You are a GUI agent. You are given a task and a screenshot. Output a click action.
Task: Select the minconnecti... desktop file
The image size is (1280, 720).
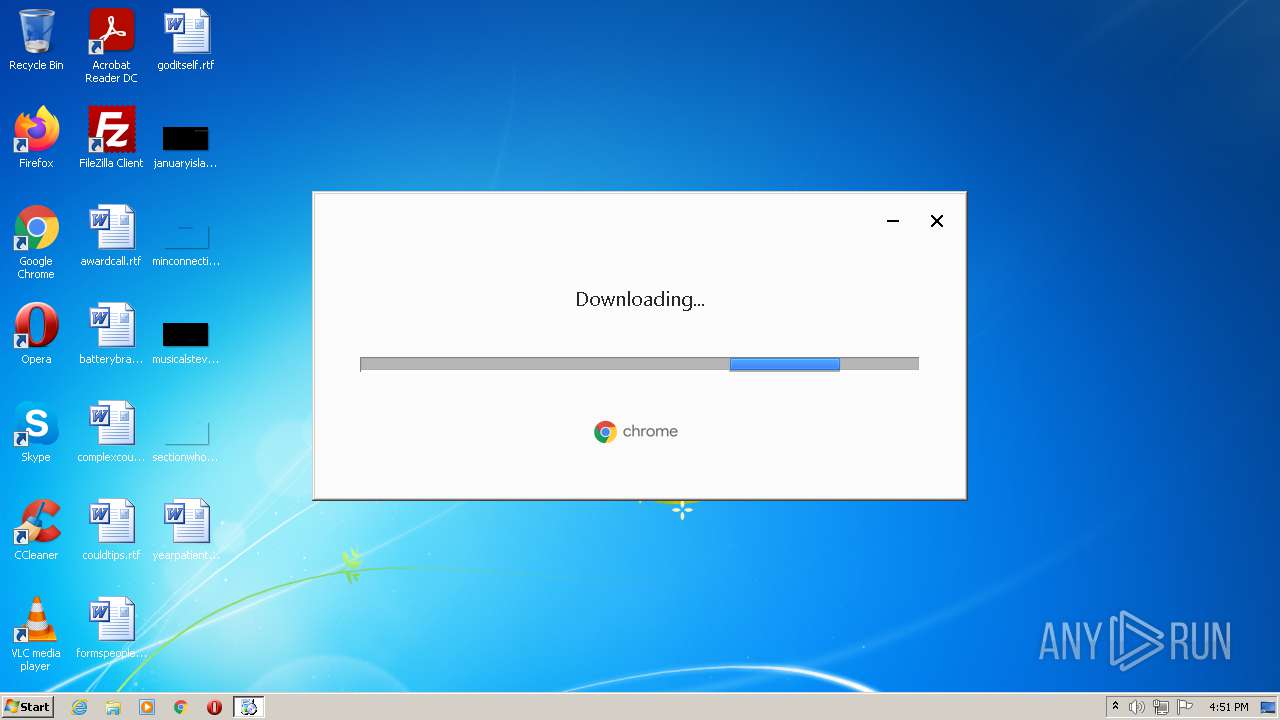point(186,244)
